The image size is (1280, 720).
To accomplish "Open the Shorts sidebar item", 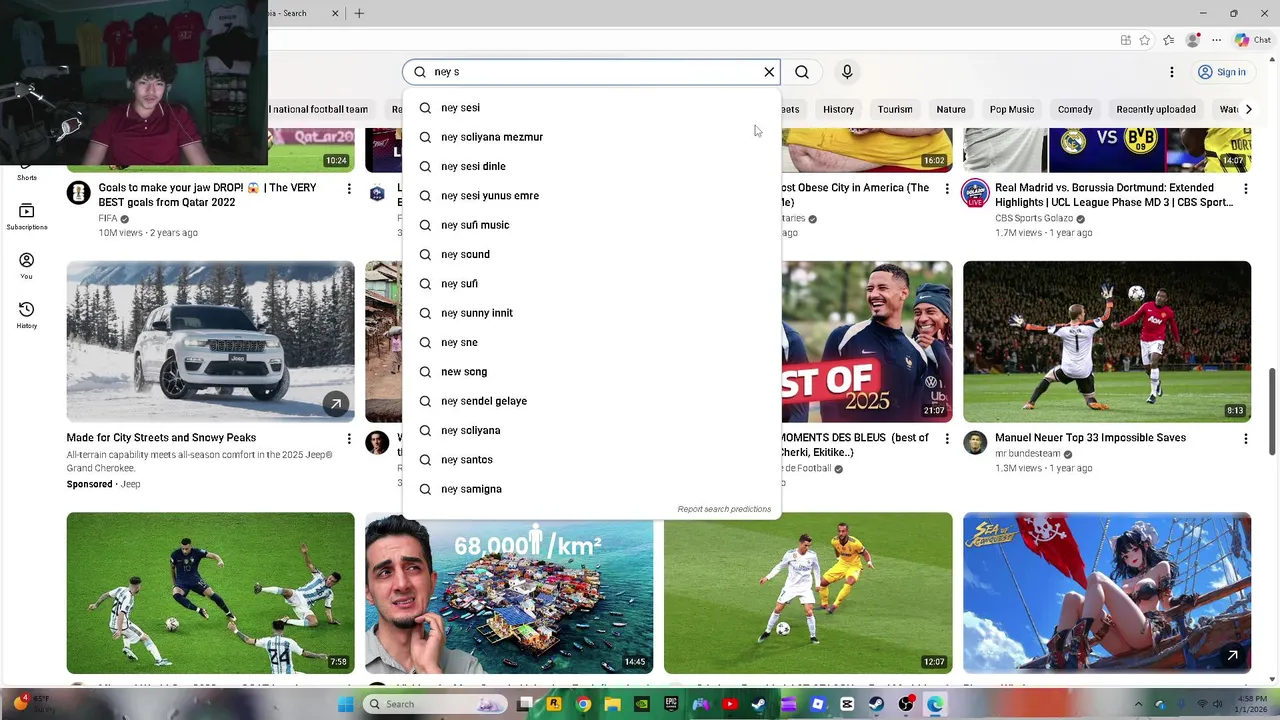I will (27, 170).
